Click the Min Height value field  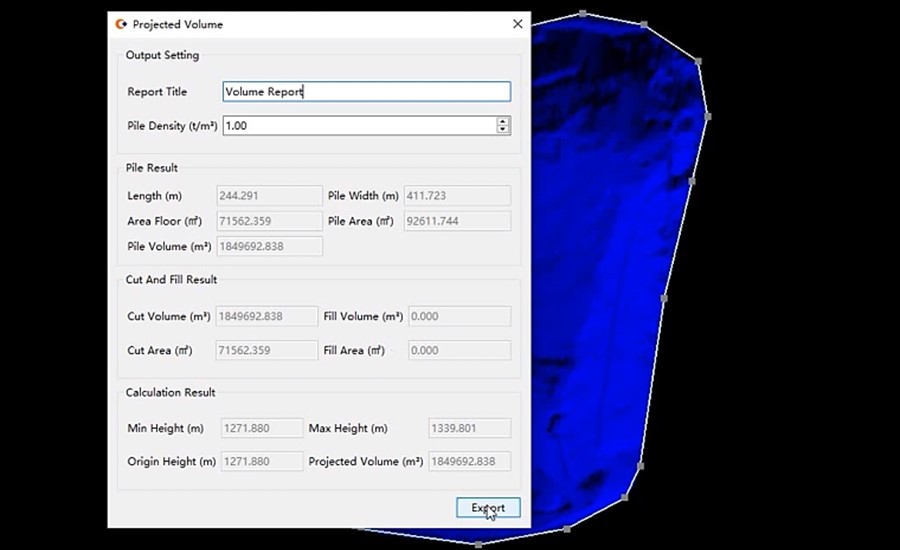click(x=261, y=428)
